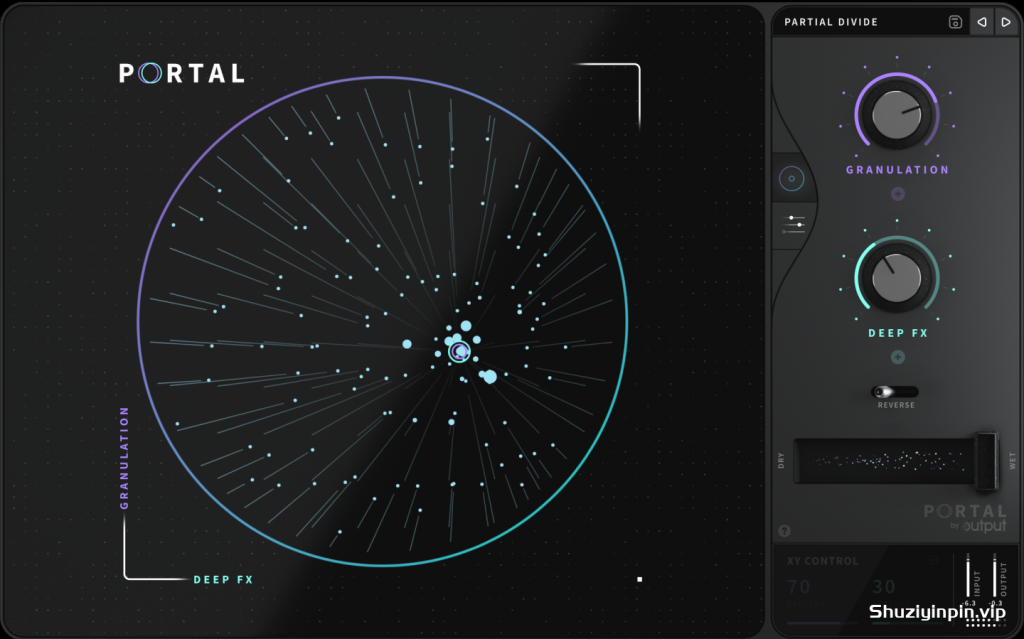
Task: Click the Input level meter
Action: 968,576
